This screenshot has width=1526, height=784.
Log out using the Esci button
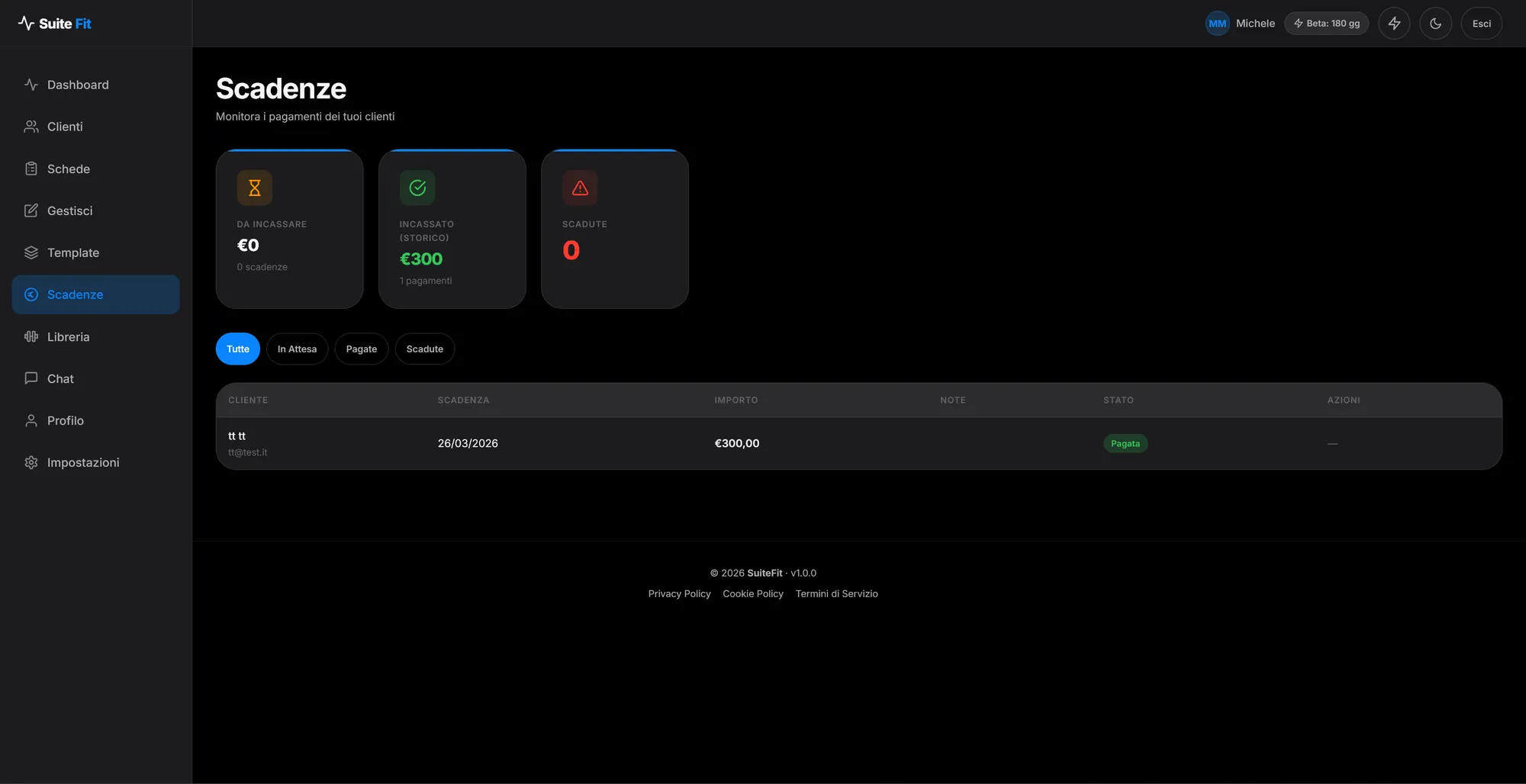coord(1481,24)
